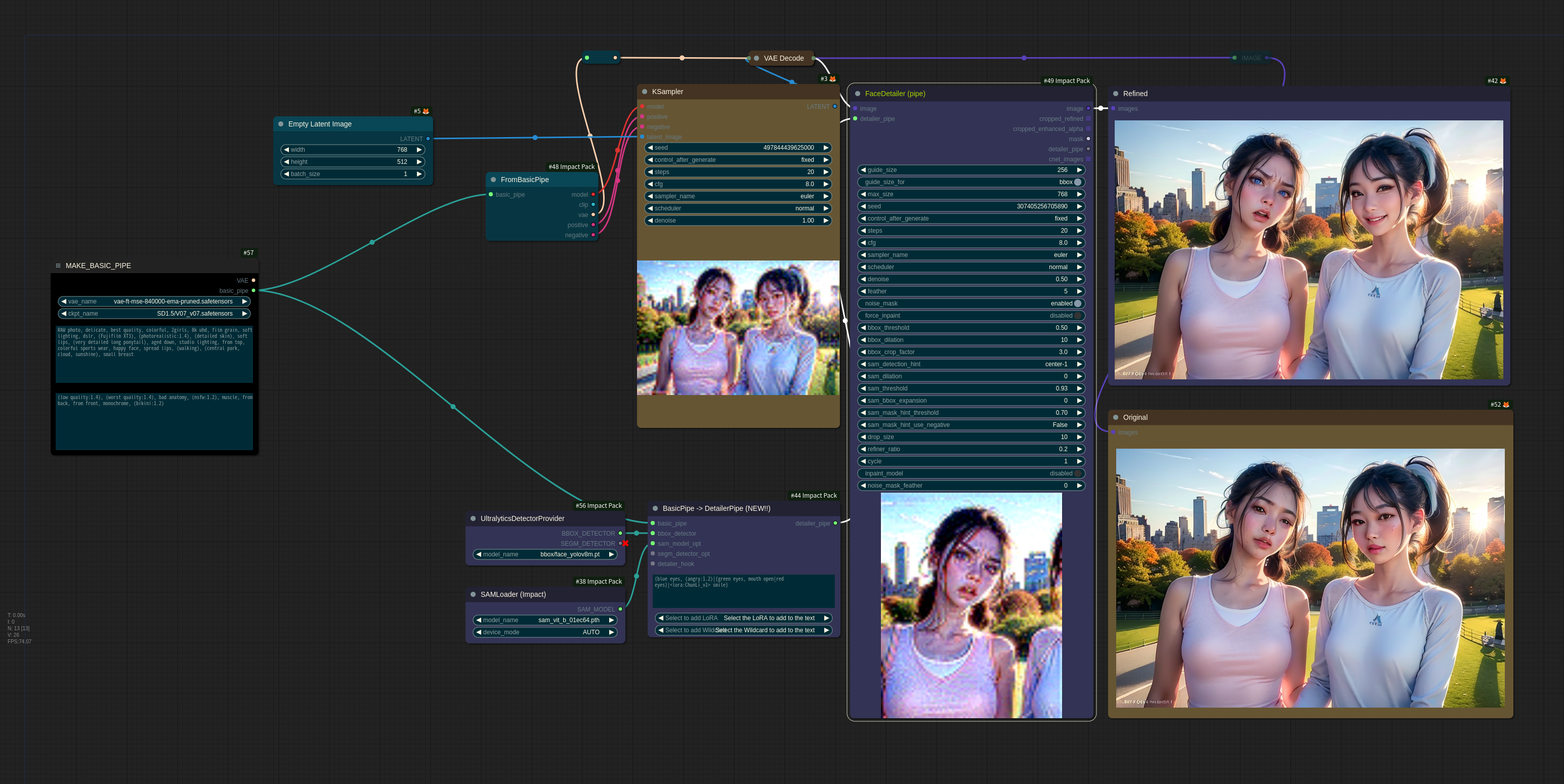The height and width of the screenshot is (784, 1564).
Task: Increase FaceDetailer feather with right arrow
Action: 1079,291
